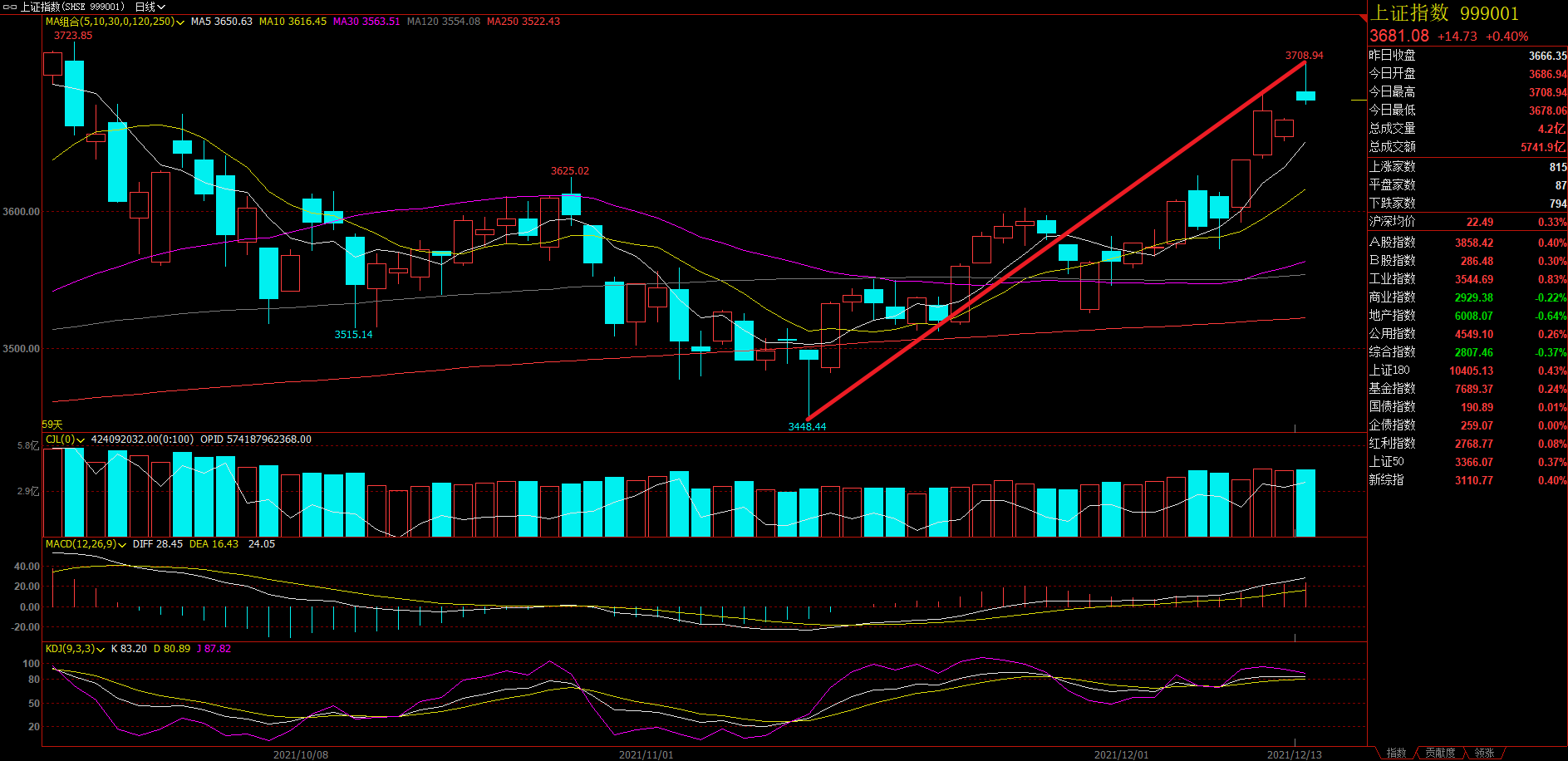Click the MA250 3522.43 legend value
The image size is (1568, 761).
click(x=523, y=22)
